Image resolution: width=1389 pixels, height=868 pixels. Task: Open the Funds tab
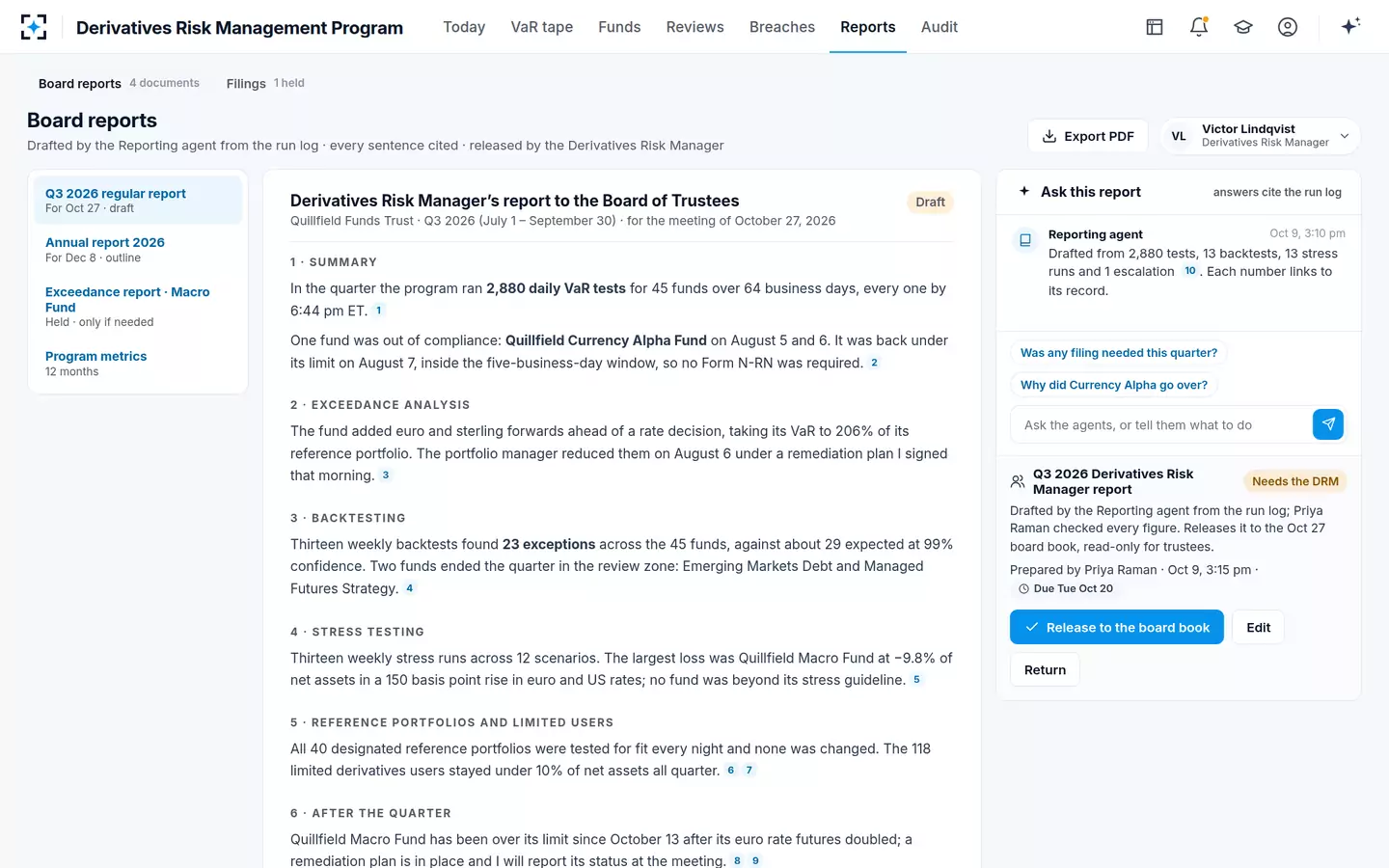(619, 27)
